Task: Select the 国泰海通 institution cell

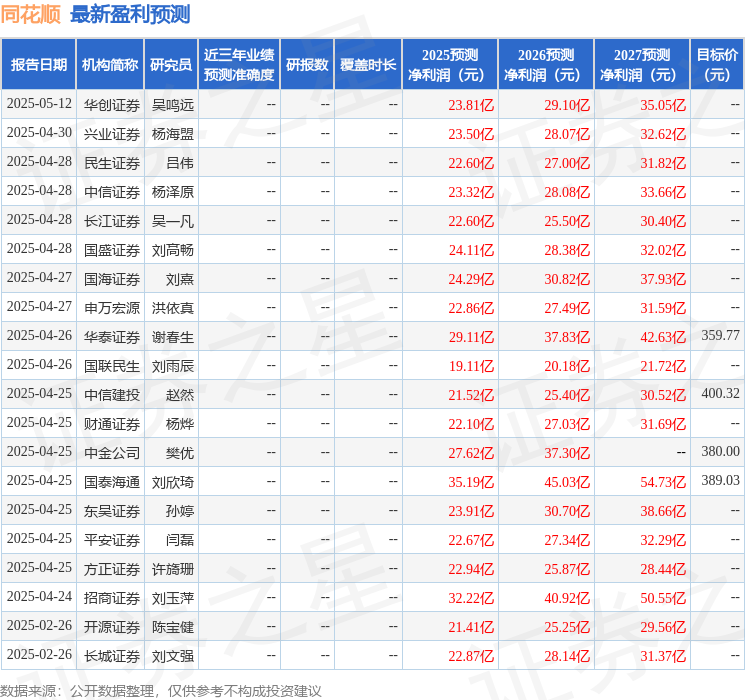Action: pyautogui.click(x=112, y=482)
